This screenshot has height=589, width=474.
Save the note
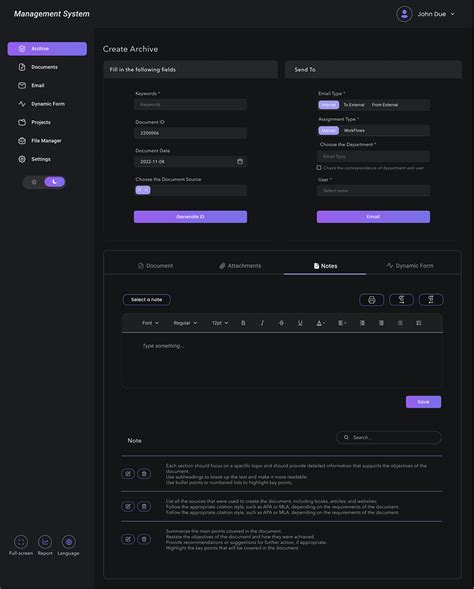[x=423, y=402]
